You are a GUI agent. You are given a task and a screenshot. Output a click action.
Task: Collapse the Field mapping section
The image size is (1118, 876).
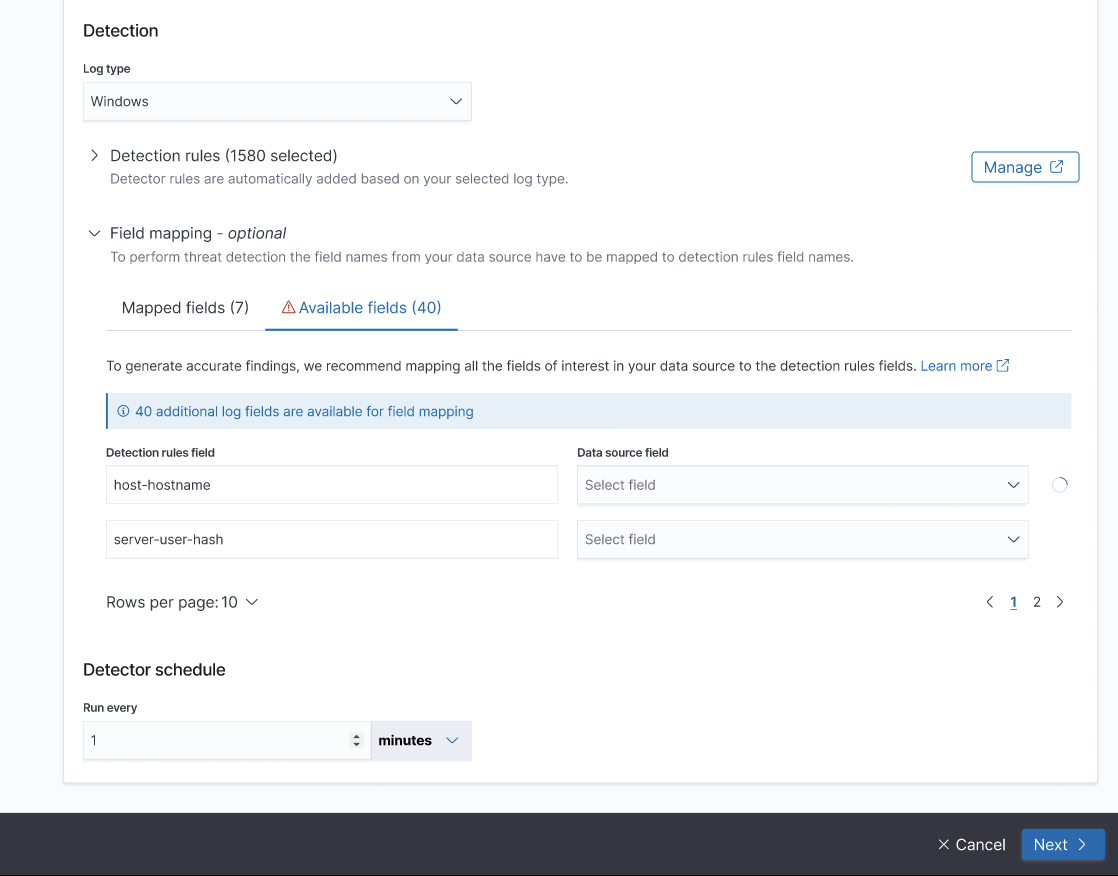point(93,232)
